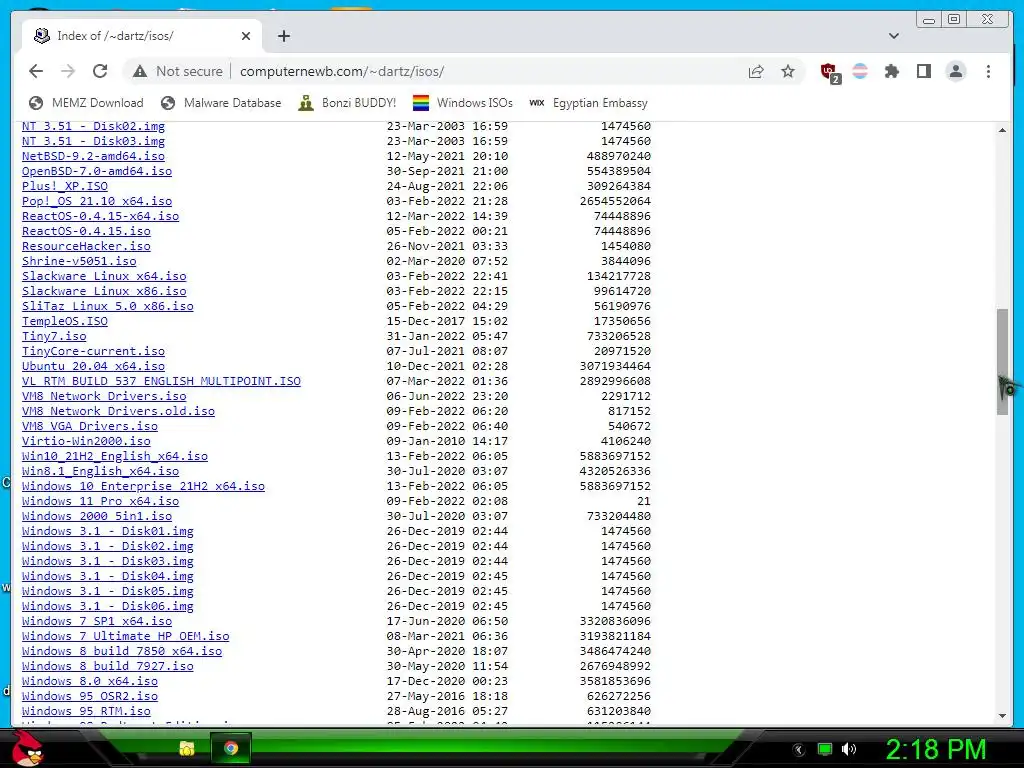Download Windows_10_Enterprise_21H2_x64.iso

pos(144,487)
